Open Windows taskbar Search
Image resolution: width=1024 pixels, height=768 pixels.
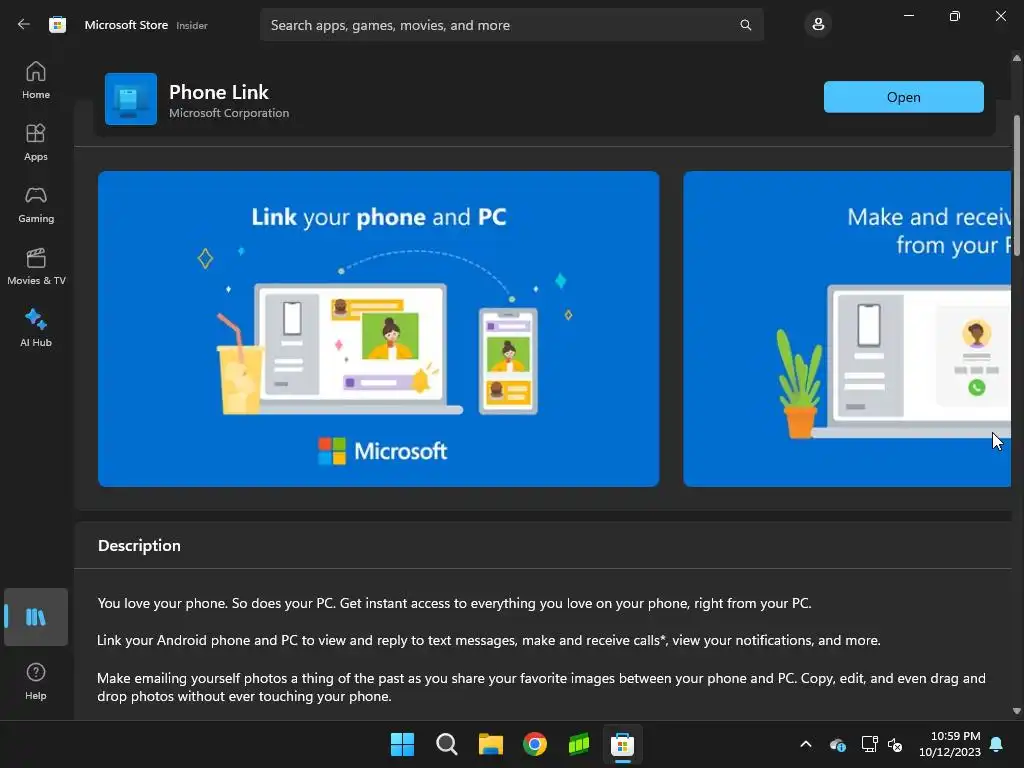[x=447, y=744]
